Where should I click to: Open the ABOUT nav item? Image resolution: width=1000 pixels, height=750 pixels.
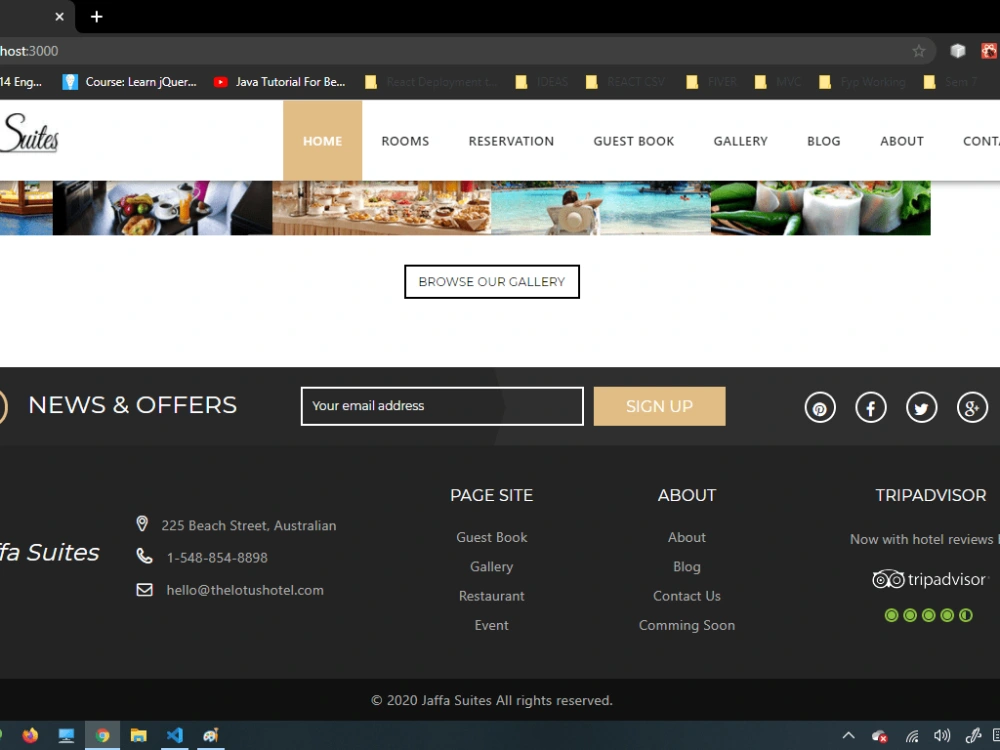point(902,141)
